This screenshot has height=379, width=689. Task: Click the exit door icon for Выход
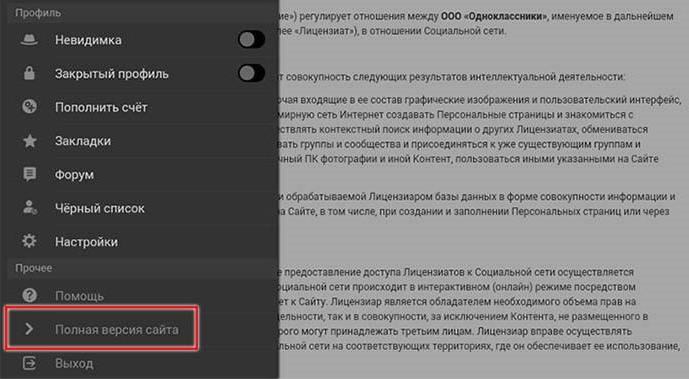29,363
